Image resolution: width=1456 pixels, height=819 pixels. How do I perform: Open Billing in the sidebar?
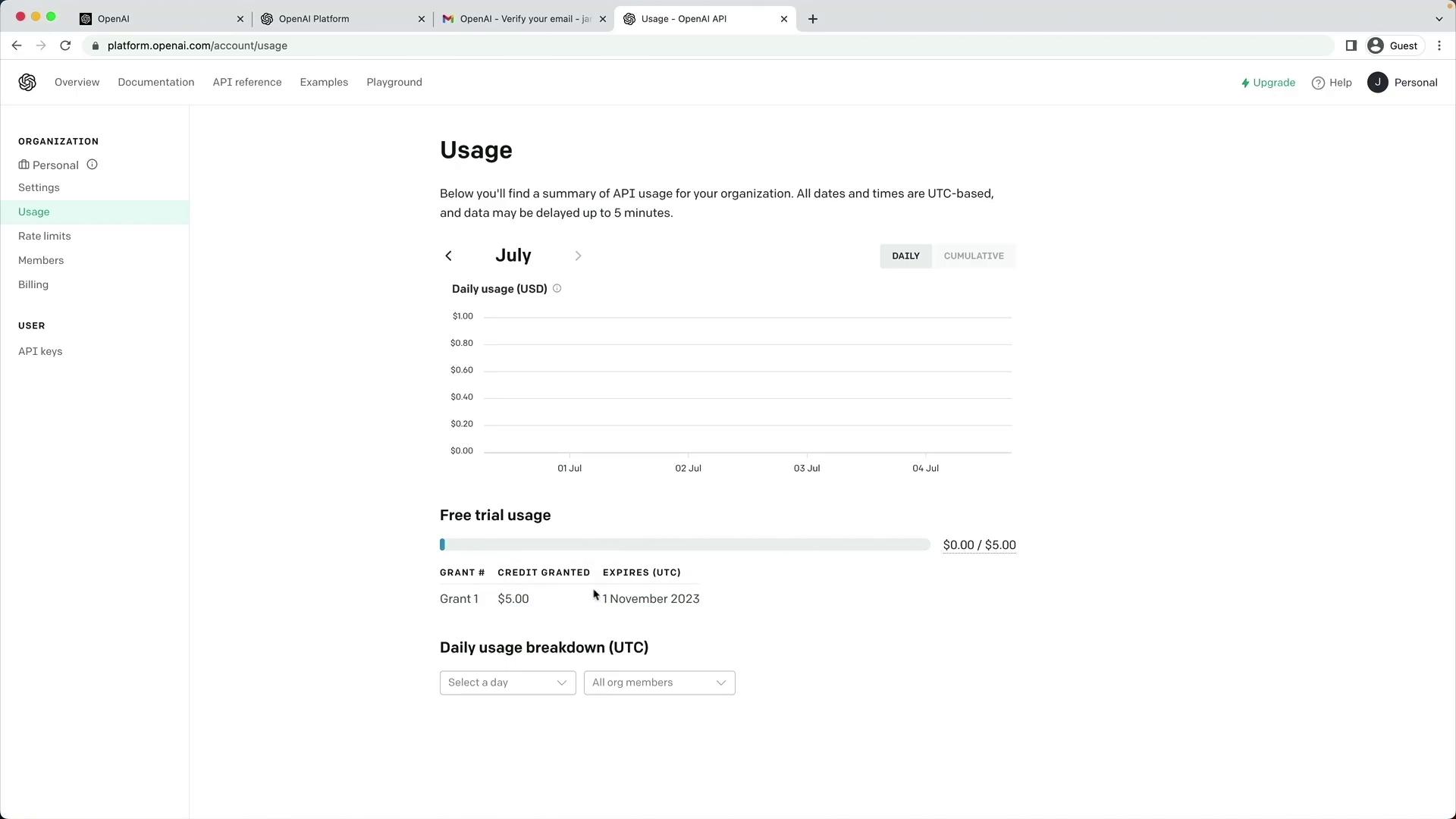(x=33, y=284)
